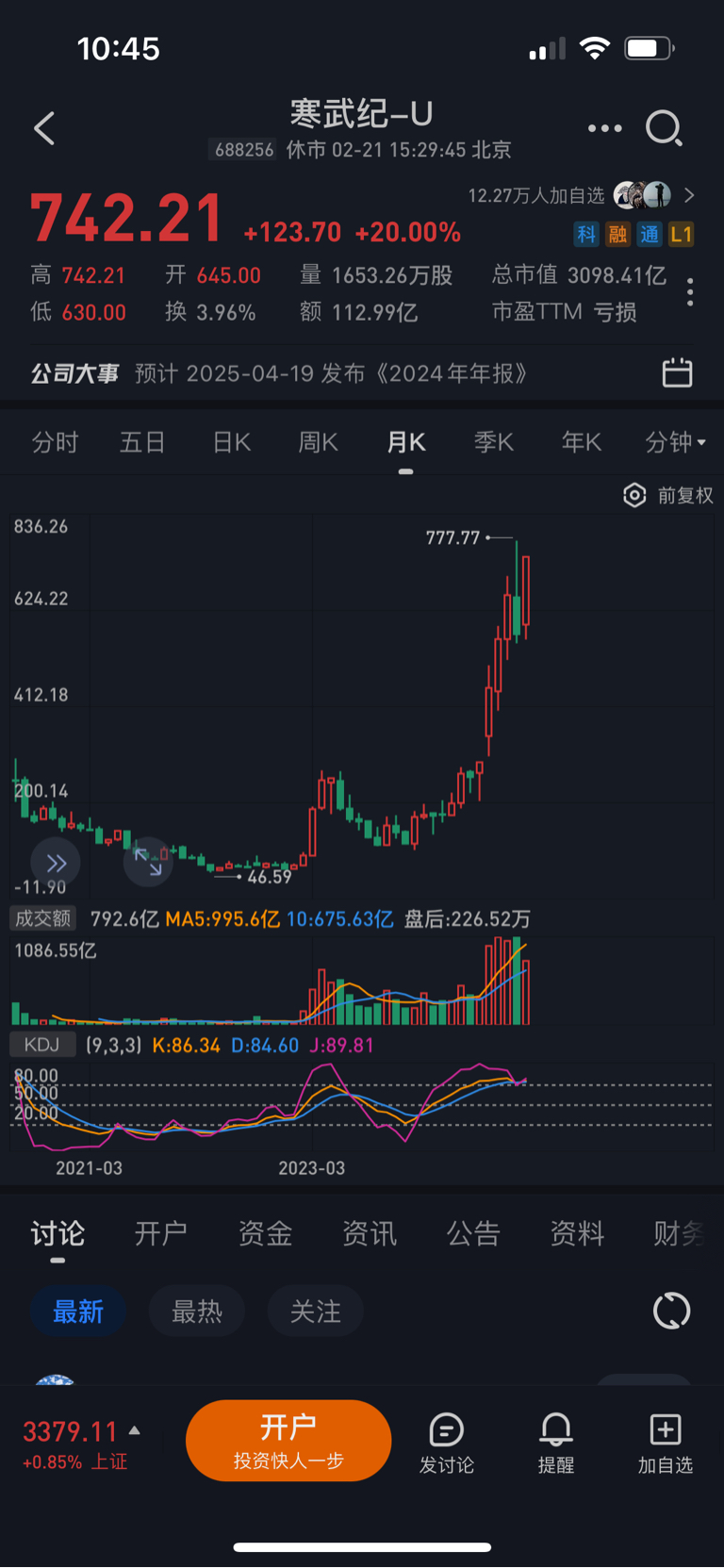Viewport: 724px width, 1568px height.
Task: Switch the 成交额 indicator label
Action: tap(42, 918)
